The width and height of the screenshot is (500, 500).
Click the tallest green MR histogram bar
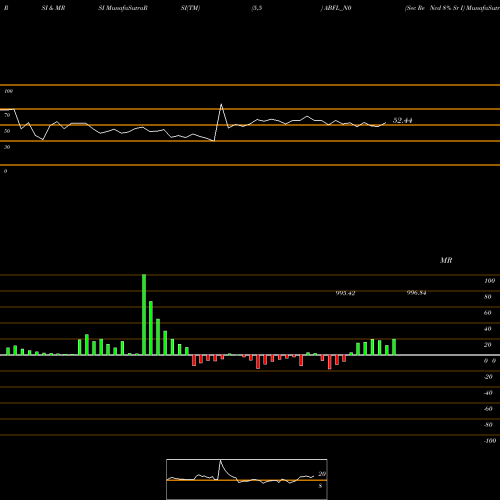coord(144,315)
